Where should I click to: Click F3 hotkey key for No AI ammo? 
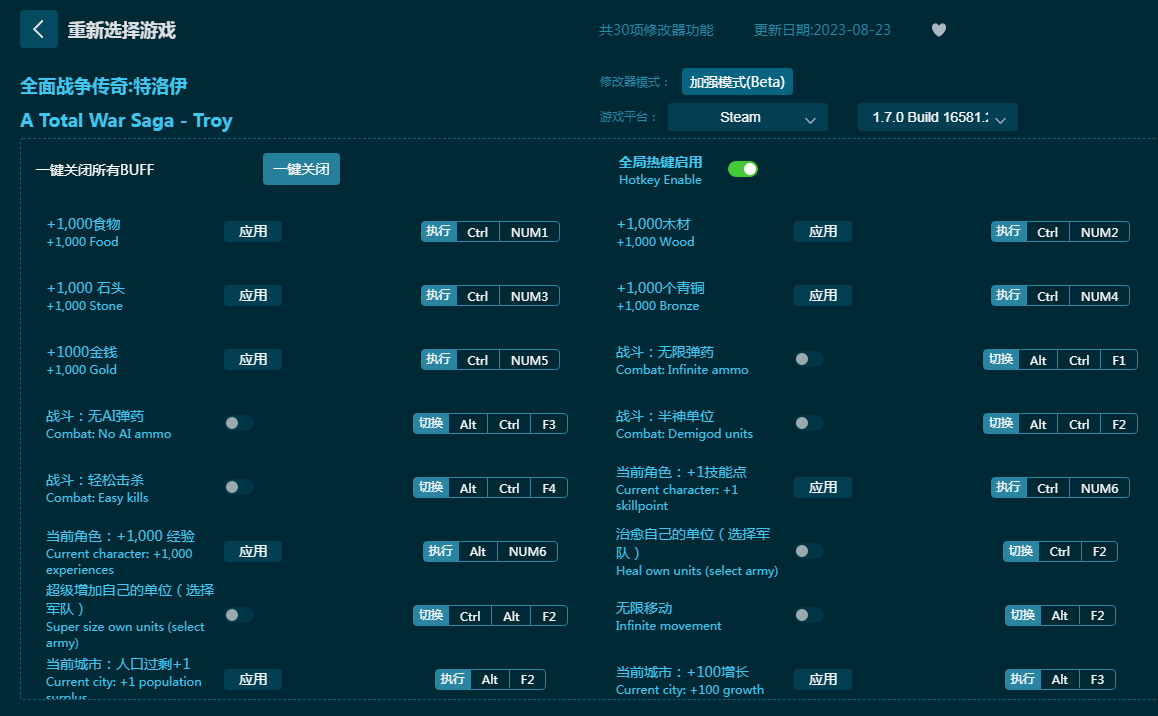point(549,424)
